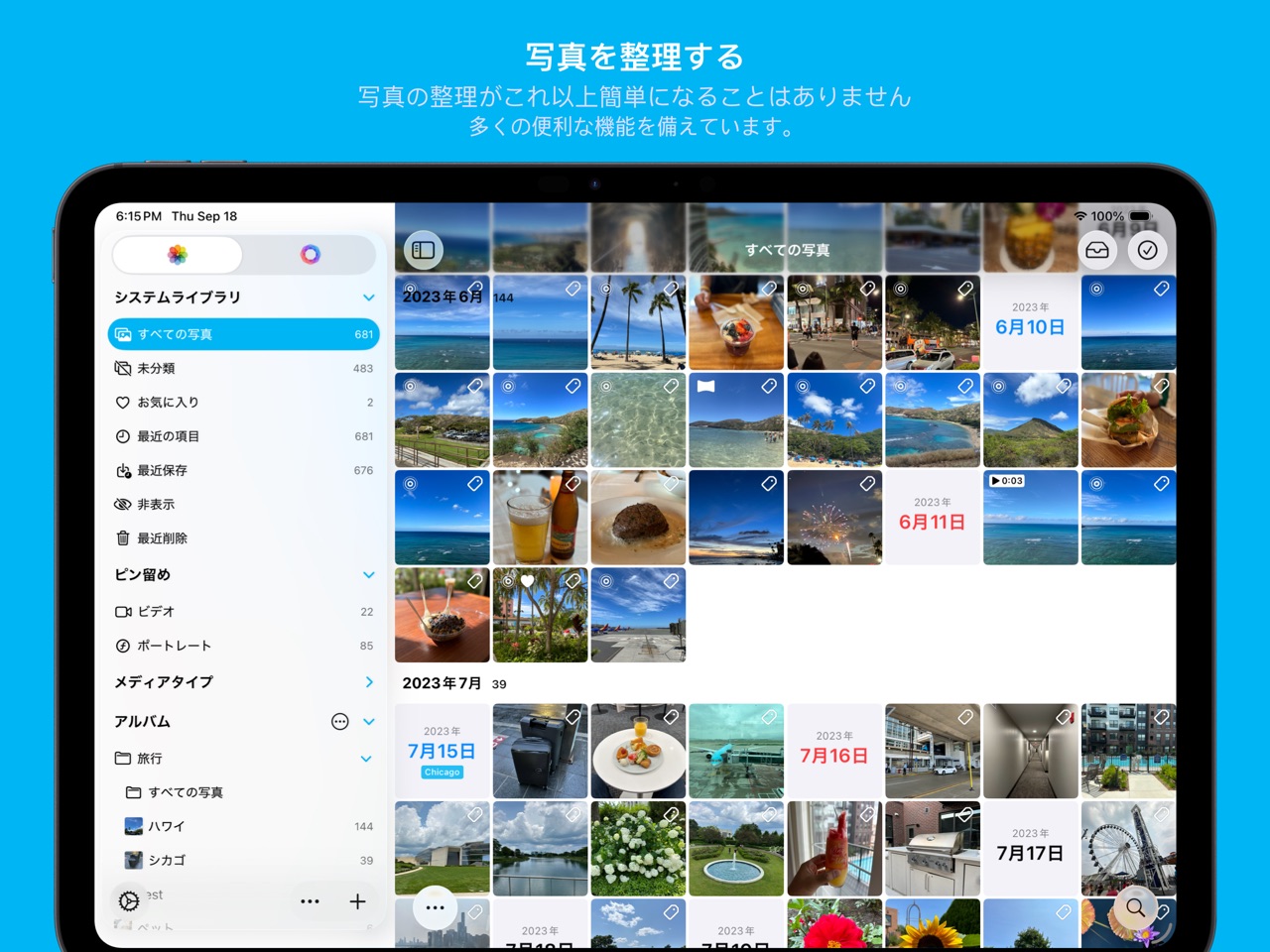The height and width of the screenshot is (952, 1270).
Task: Open the fireworks photo thumbnail
Action: (833, 517)
